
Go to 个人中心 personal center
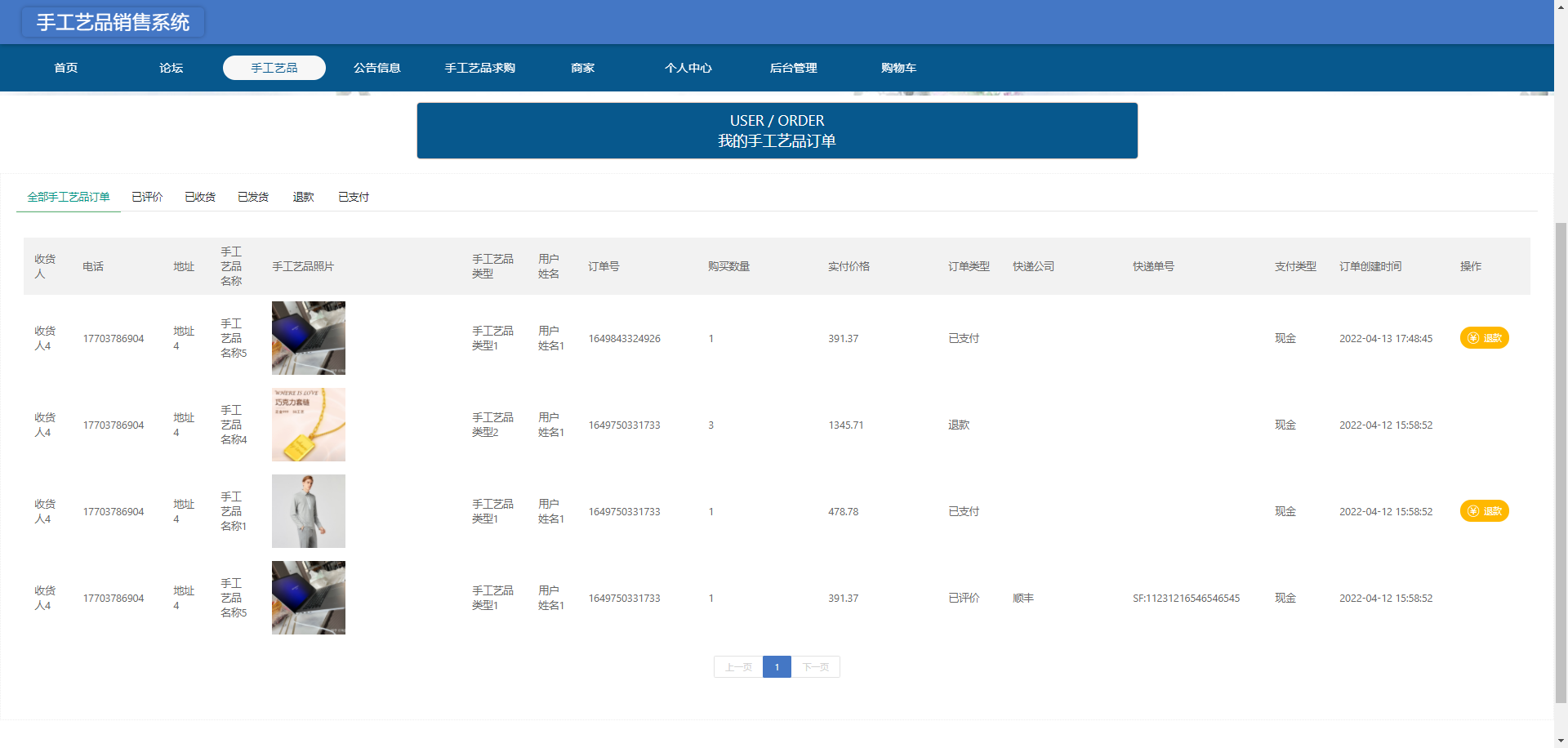[688, 68]
